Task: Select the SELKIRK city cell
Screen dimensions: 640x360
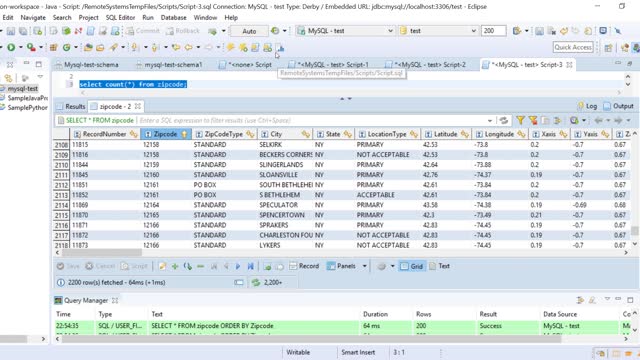Action: click(x=285, y=144)
